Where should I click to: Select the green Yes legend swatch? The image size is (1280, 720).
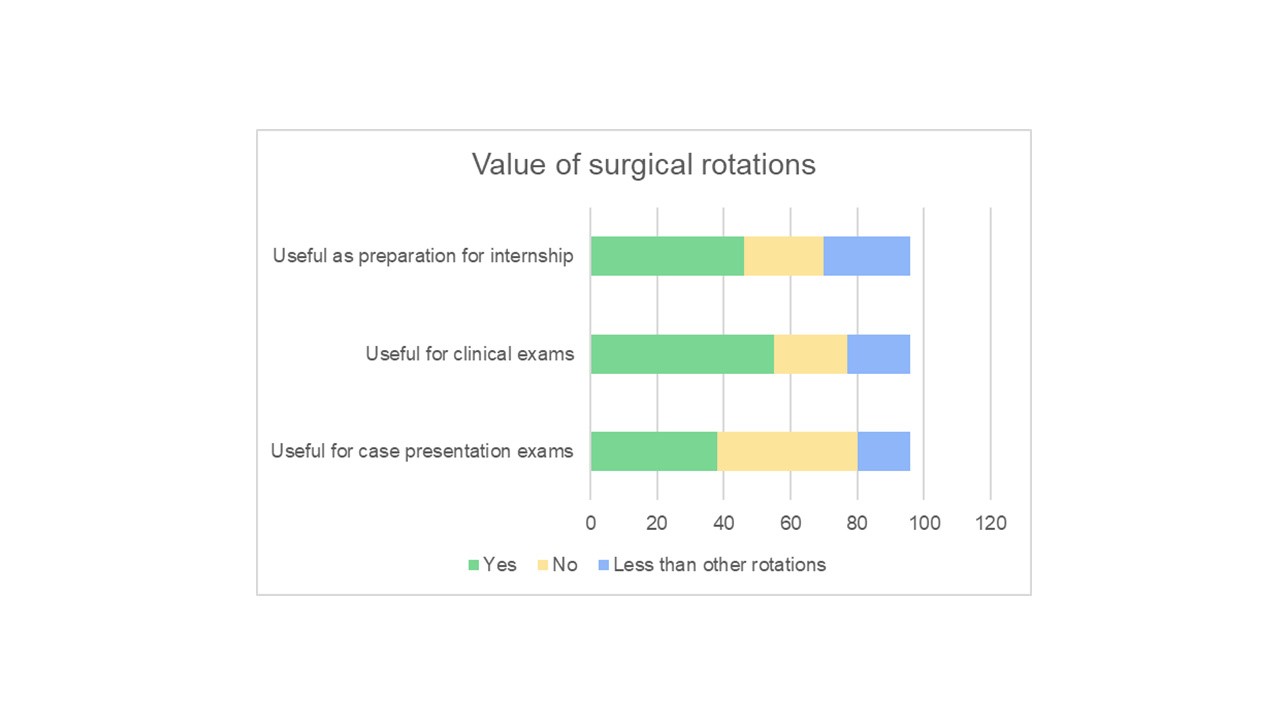[474, 565]
